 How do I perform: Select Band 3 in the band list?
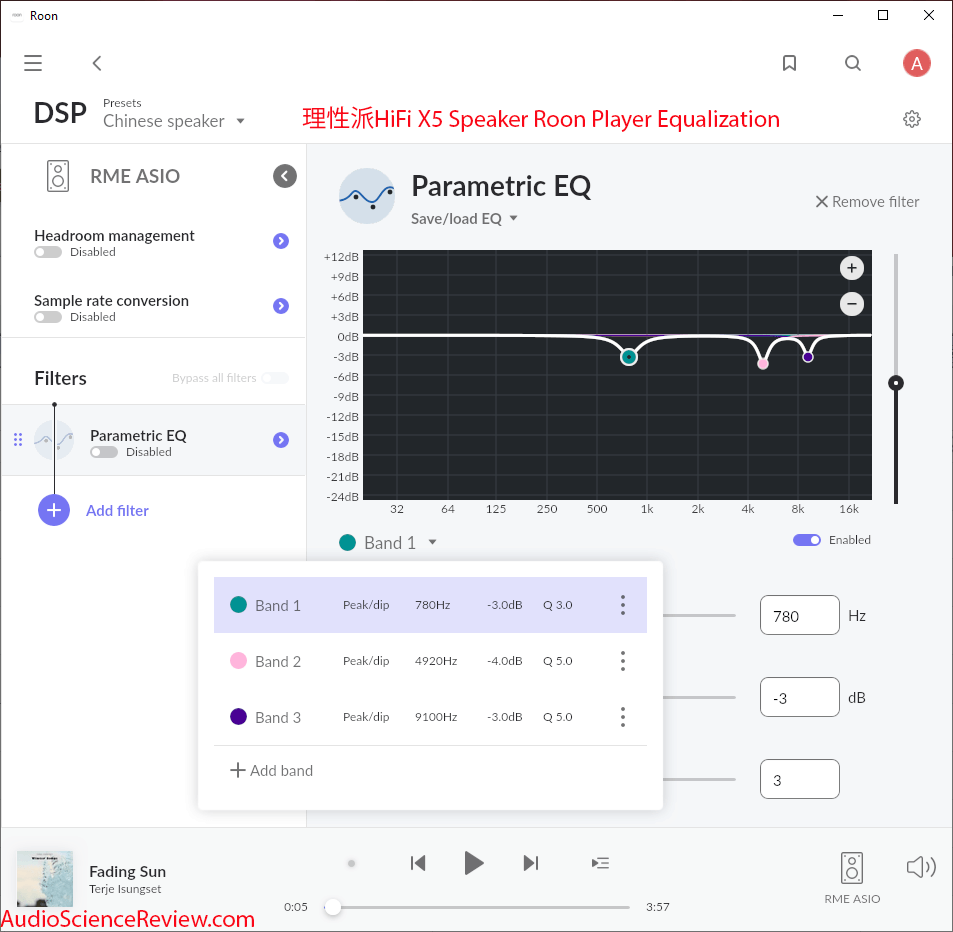click(x=430, y=717)
